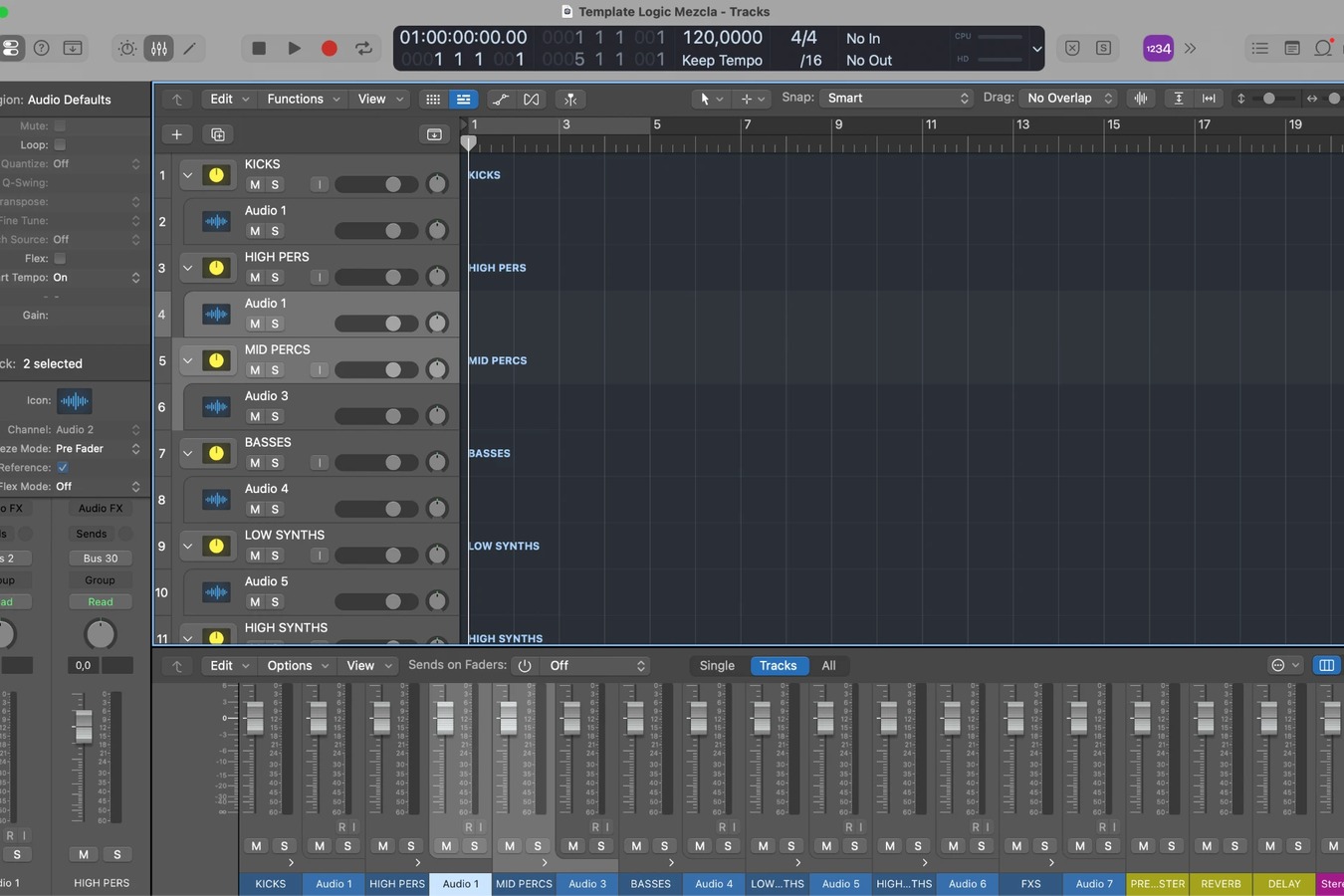The height and width of the screenshot is (896, 1344).
Task: Click bar 9 on the timeline ruler
Action: point(838,124)
